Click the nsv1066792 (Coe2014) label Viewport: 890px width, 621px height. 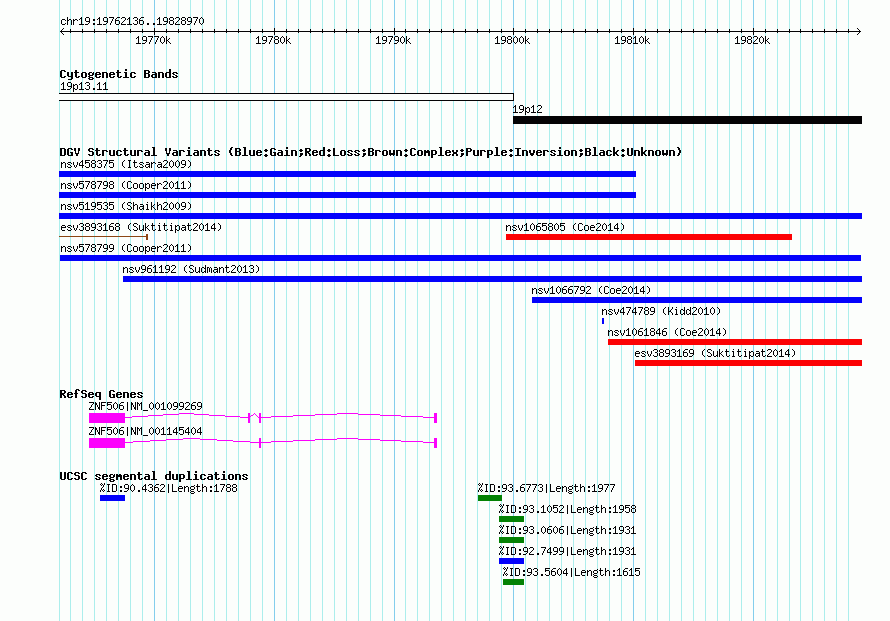coord(591,290)
